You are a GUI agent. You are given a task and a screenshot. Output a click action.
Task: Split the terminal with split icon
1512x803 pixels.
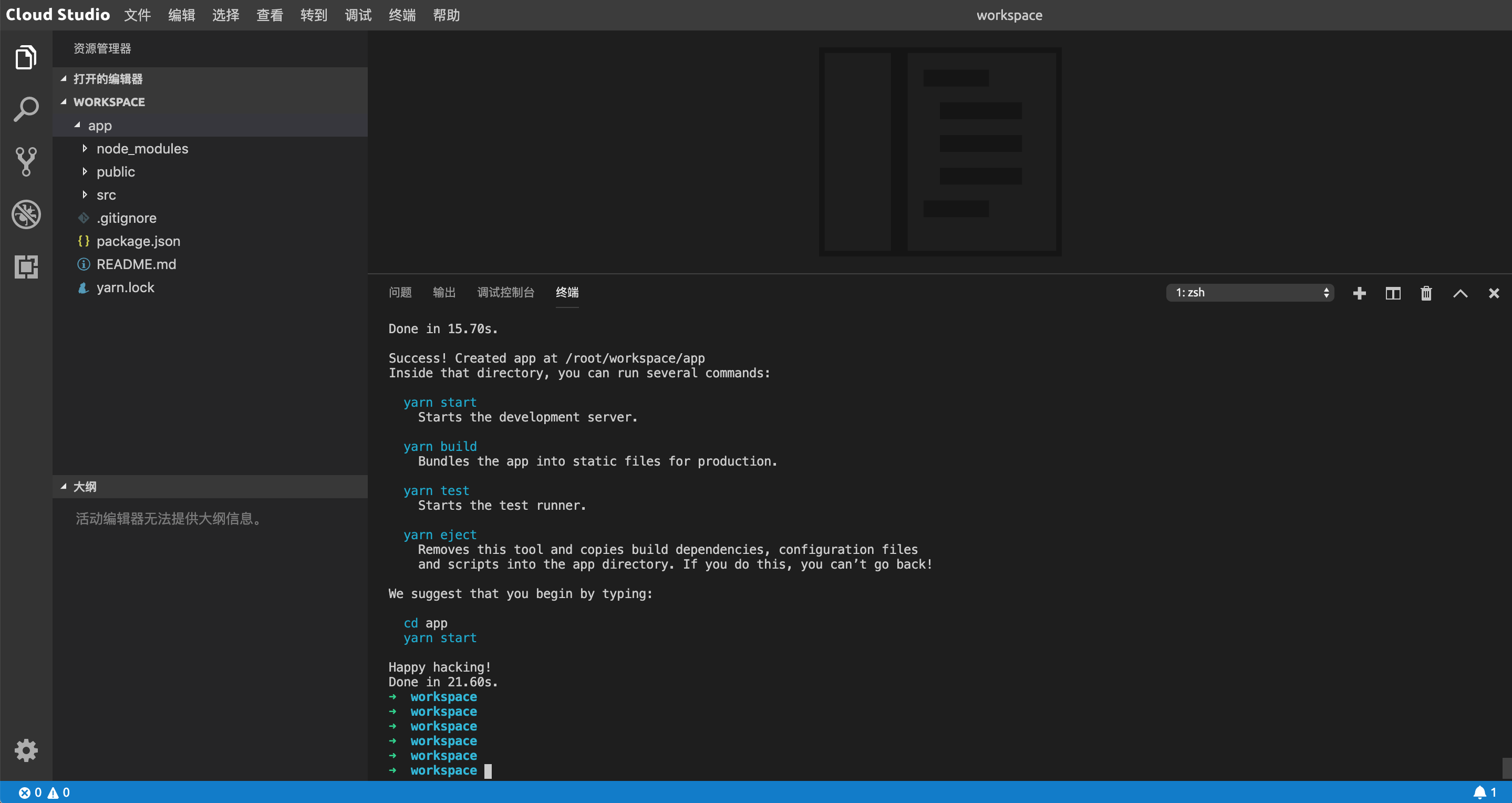[x=1393, y=293]
